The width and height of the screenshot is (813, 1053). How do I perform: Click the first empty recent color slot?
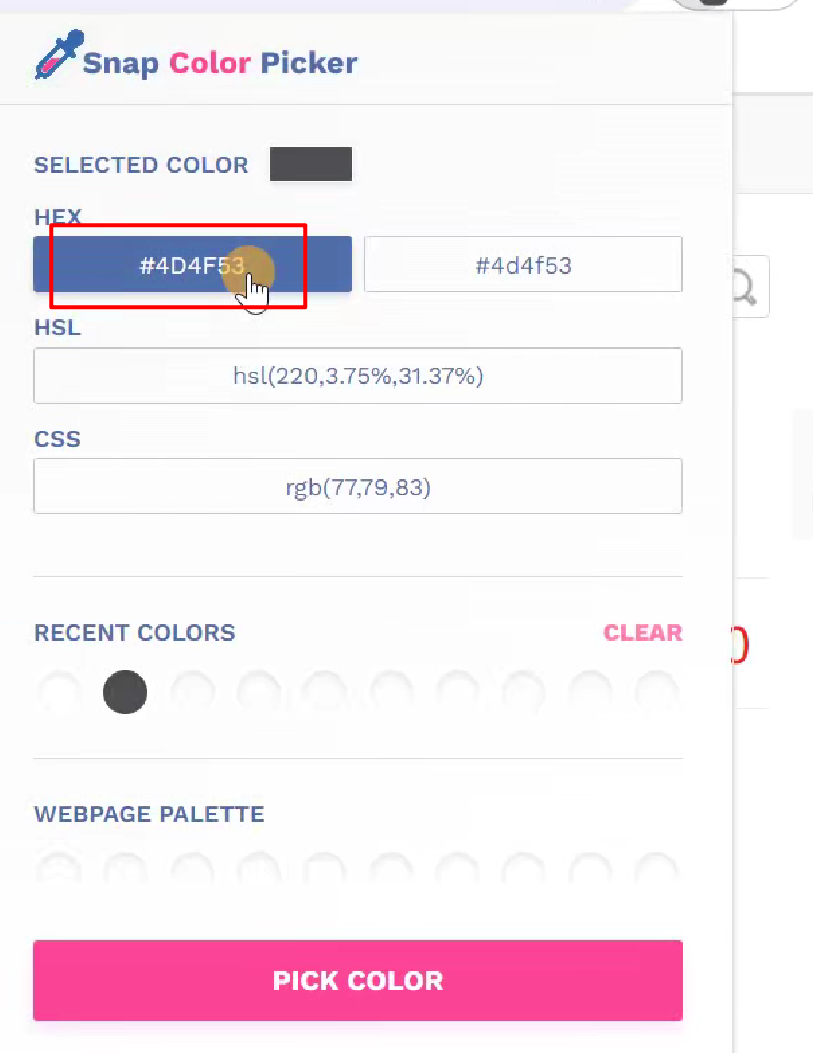(59, 692)
